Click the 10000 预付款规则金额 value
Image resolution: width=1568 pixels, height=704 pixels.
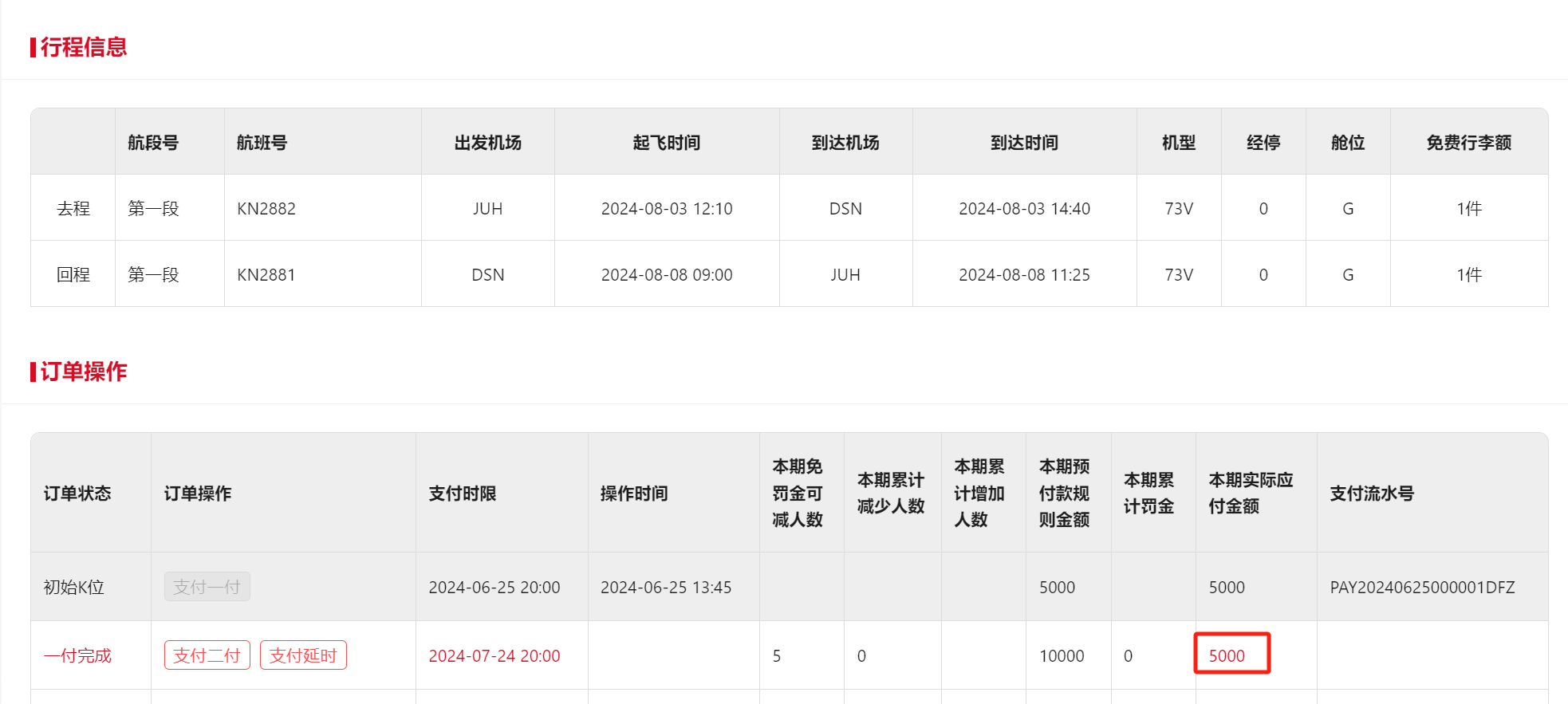click(x=1062, y=656)
